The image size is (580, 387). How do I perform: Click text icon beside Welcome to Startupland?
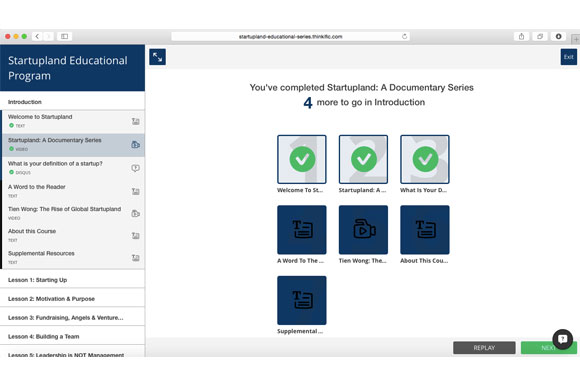[136, 121]
